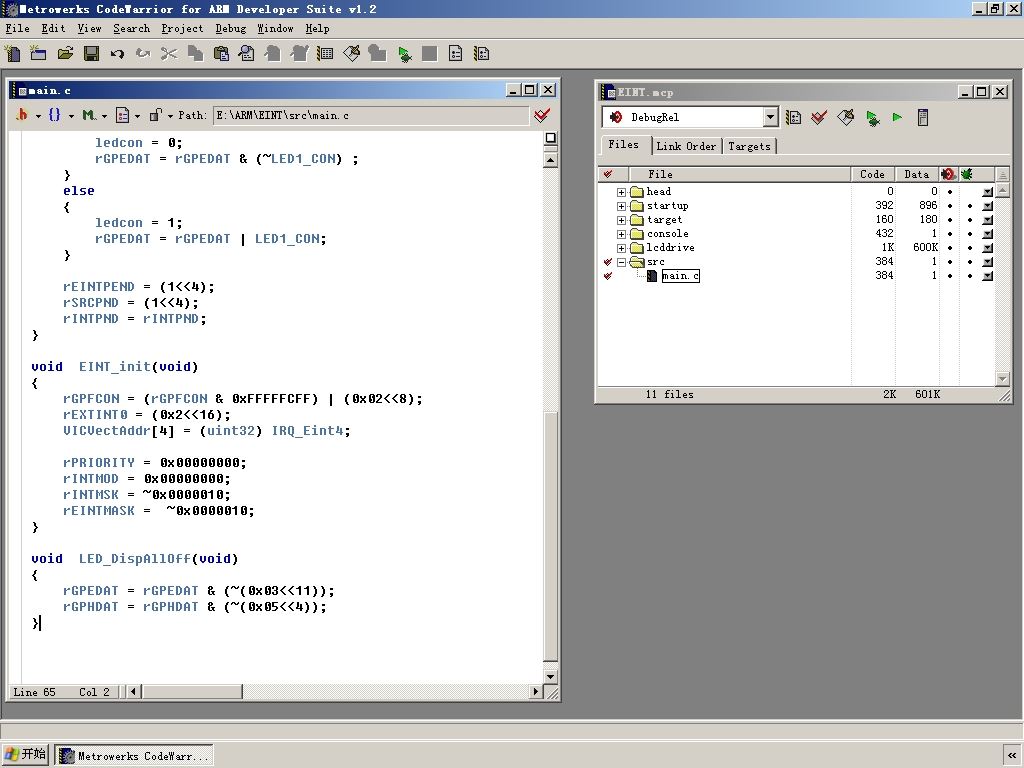1024x768 pixels.
Task: Toggle debug info dot for main.c
Action: pyautogui.click(x=970, y=276)
